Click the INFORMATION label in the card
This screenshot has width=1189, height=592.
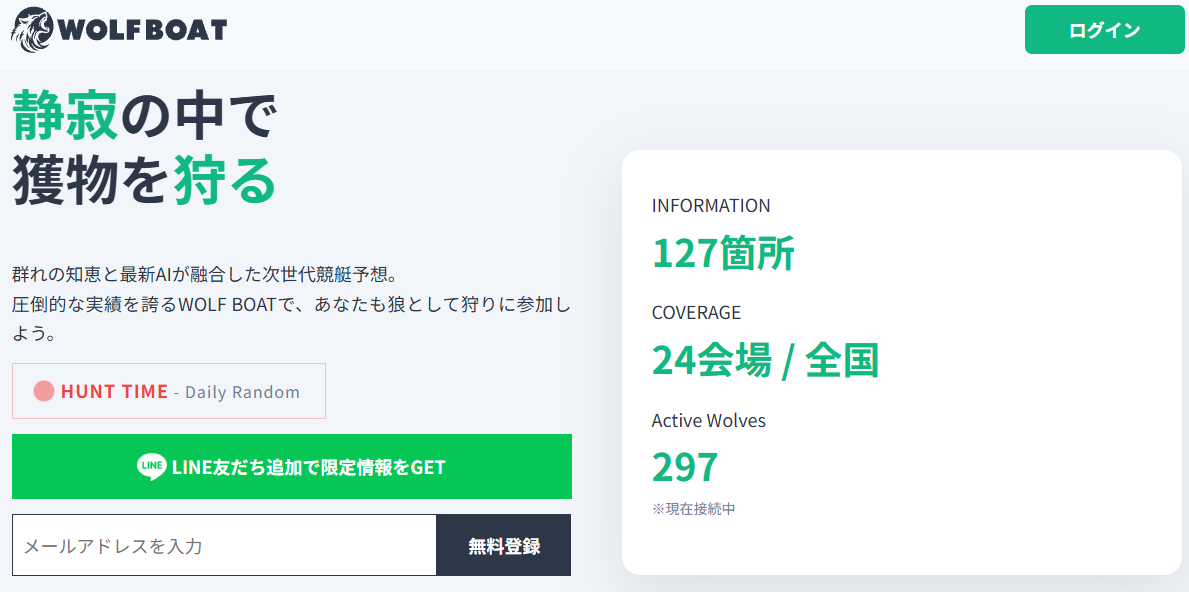[711, 205]
